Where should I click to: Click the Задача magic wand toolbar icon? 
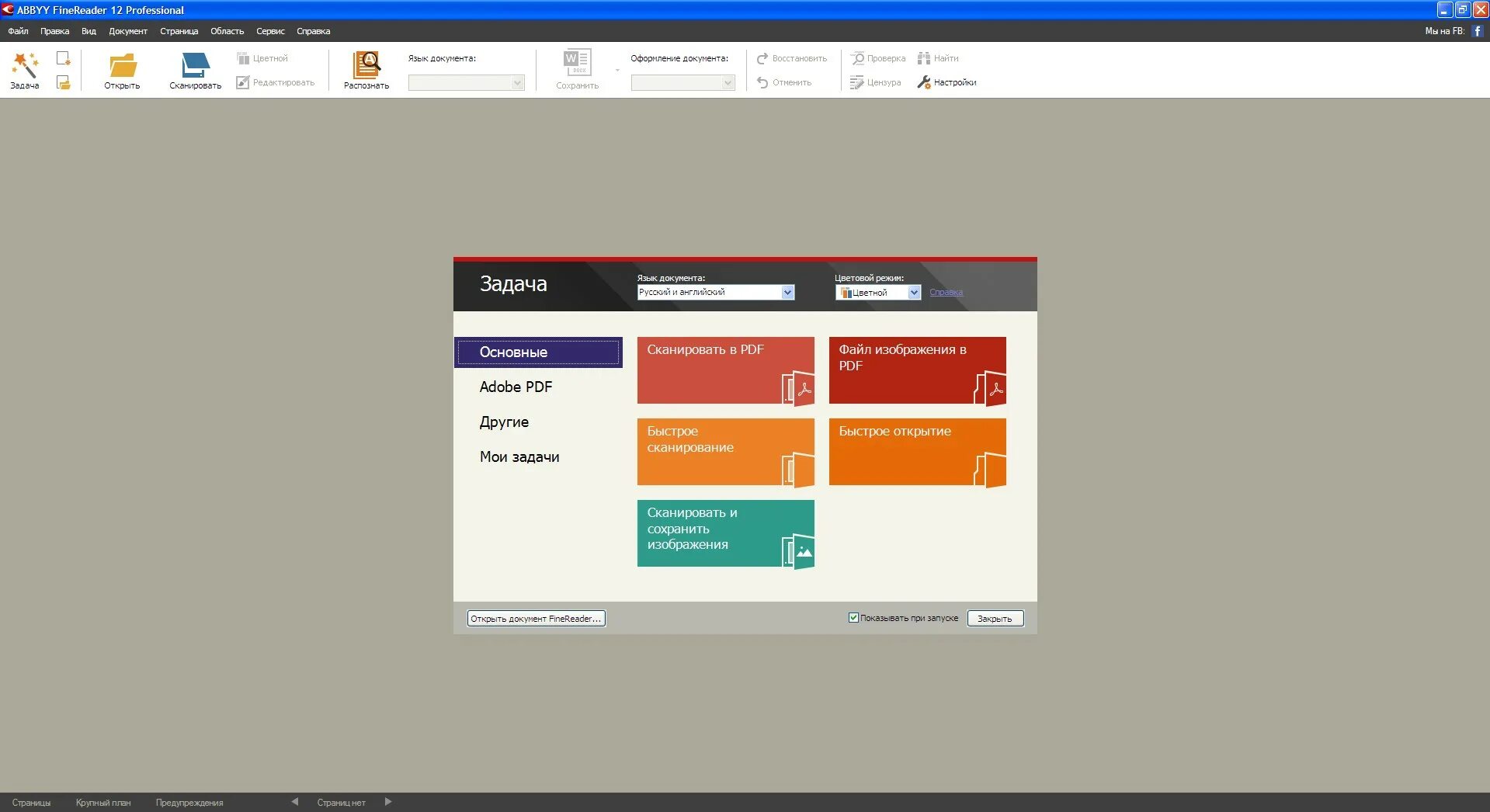pos(24,66)
